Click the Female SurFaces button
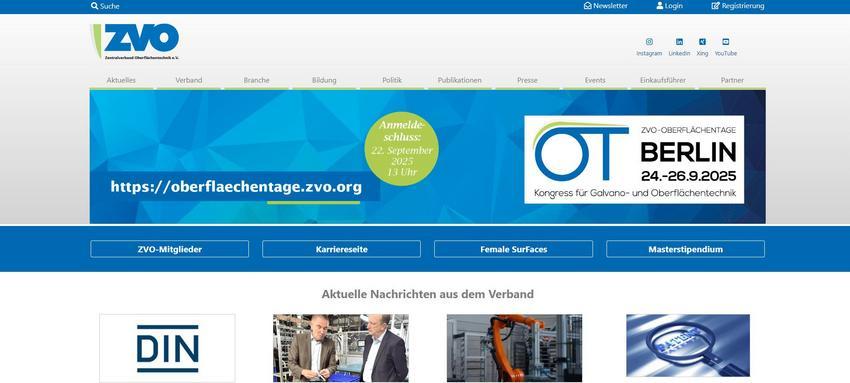Viewport: 850px width, 383px height. (513, 249)
